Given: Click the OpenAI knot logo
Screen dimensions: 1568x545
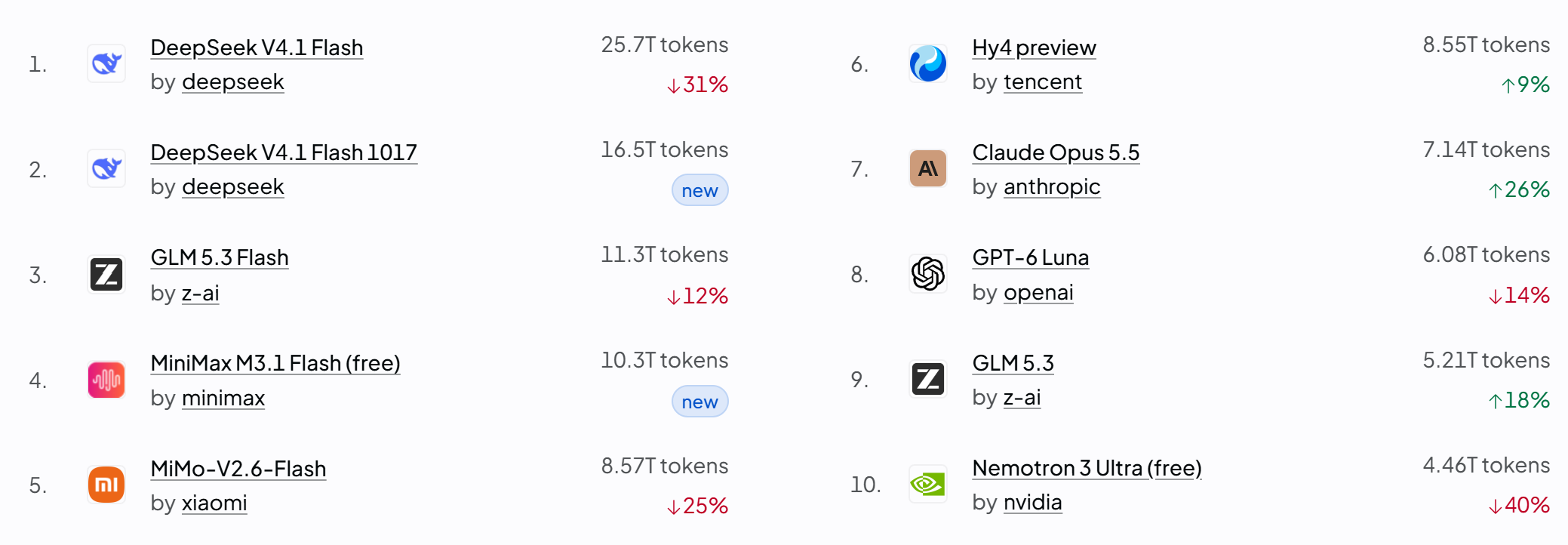Looking at the screenshot, I should (928, 274).
